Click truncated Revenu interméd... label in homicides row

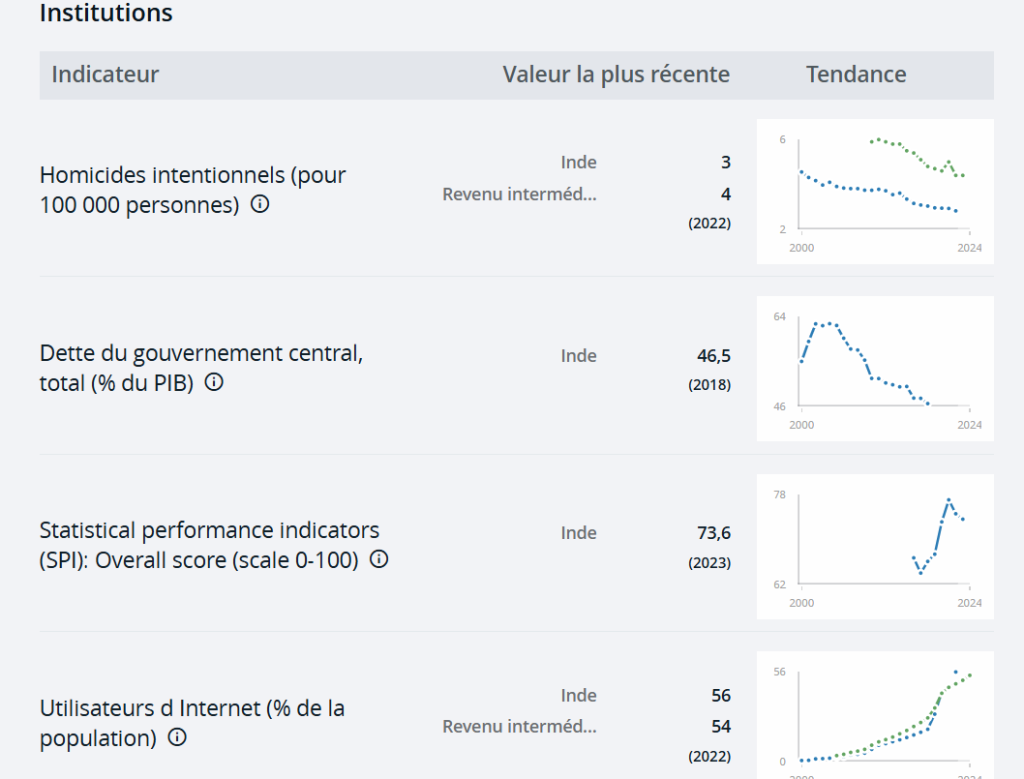520,194
